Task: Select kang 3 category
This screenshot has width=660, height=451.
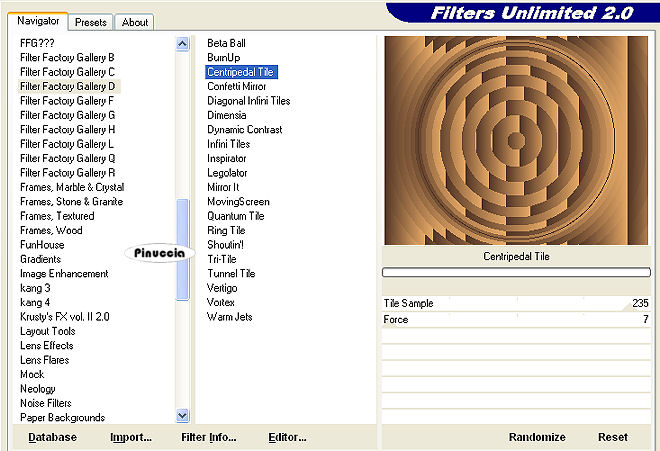Action: coord(35,288)
